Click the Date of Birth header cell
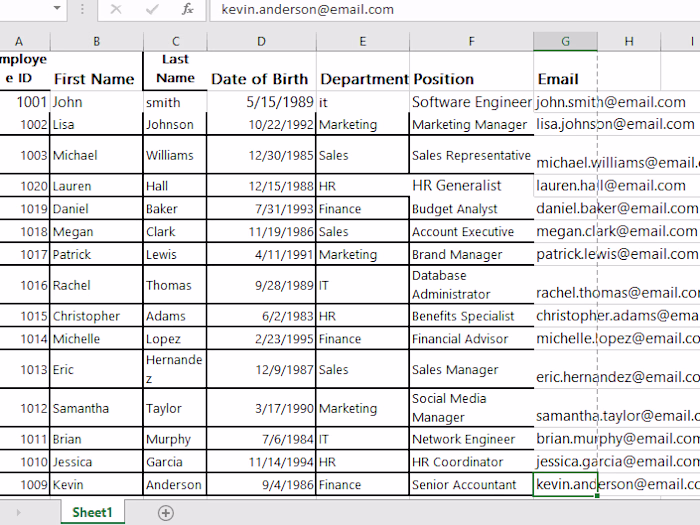The height and width of the screenshot is (525, 700). 261,71
